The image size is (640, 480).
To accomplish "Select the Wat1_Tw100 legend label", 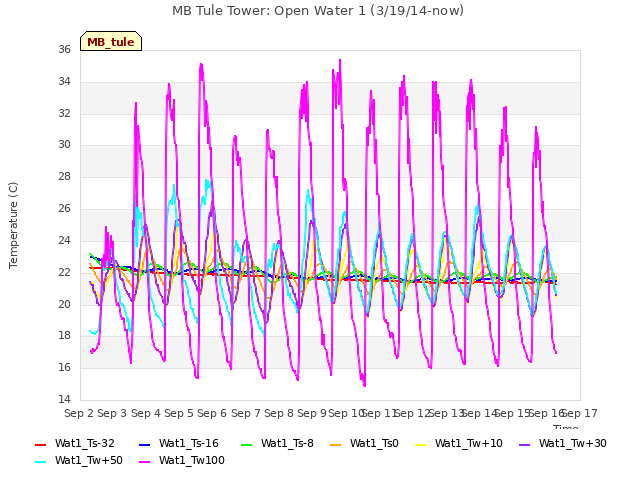I will 192,461.
